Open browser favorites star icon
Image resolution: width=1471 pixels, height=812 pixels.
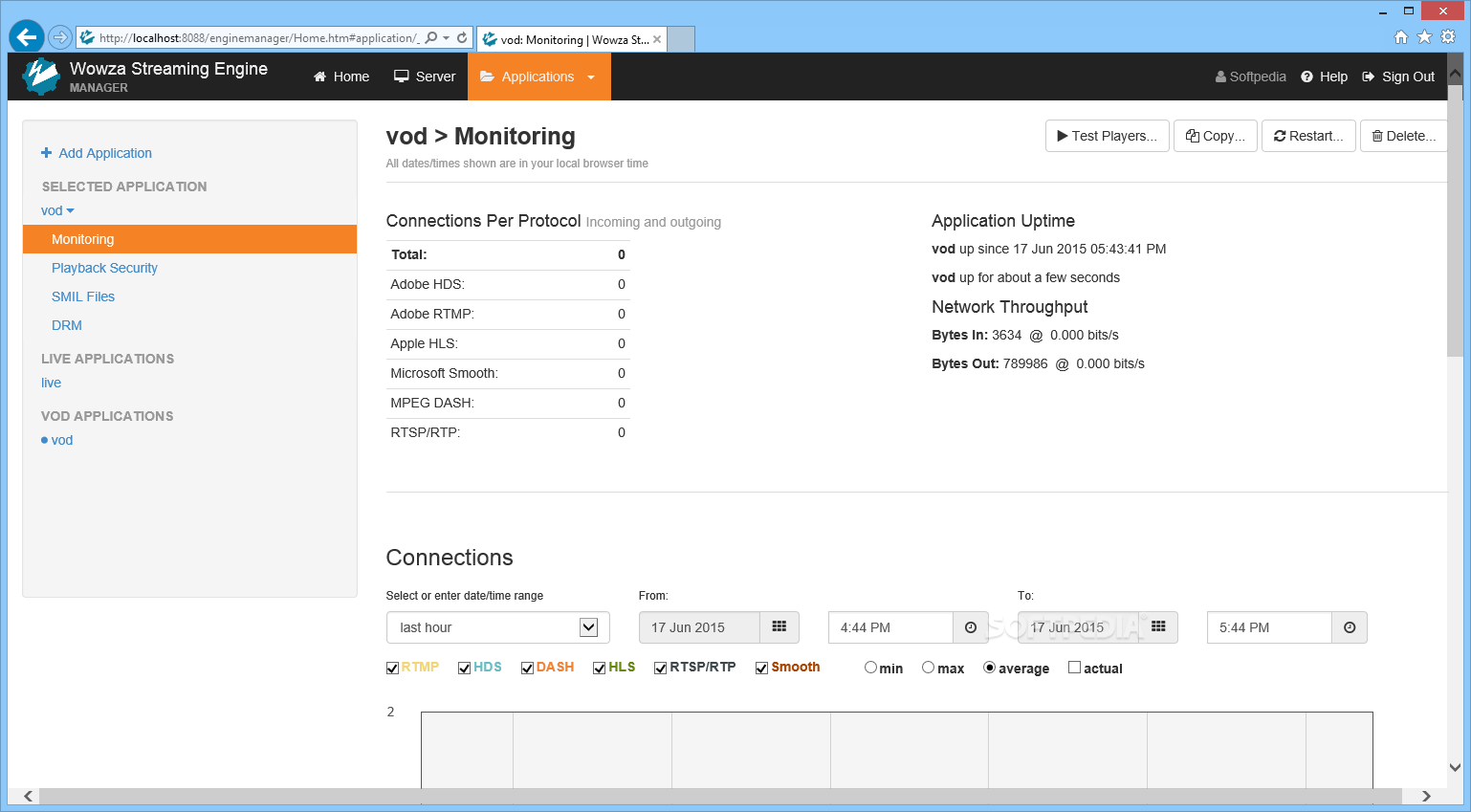tap(1424, 37)
